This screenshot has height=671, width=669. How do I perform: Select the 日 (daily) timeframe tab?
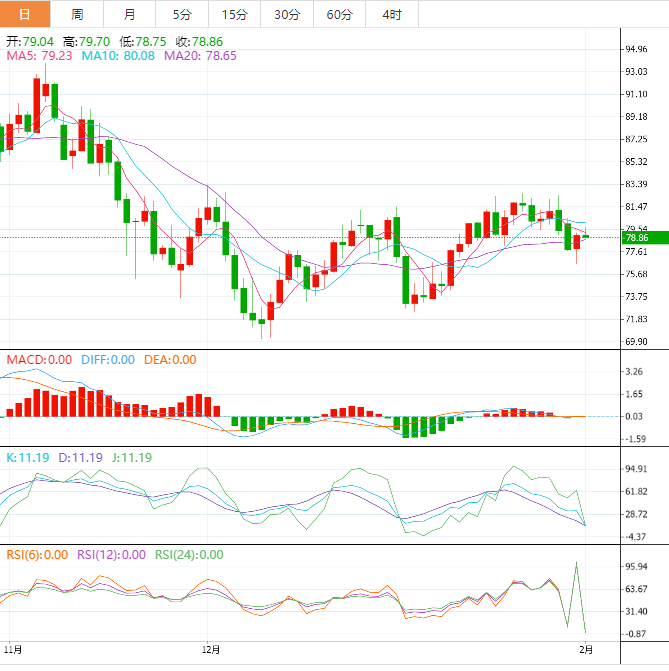coord(25,14)
